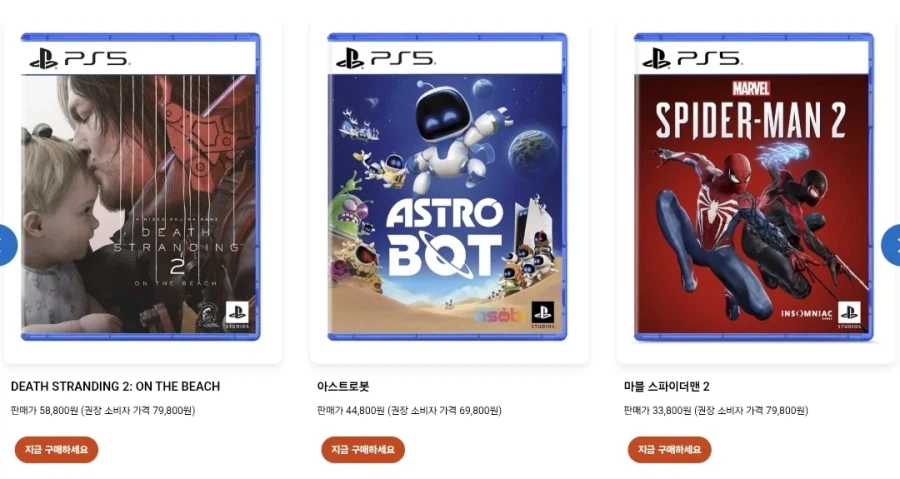900x479 pixels.
Task: Buy now button under 아스트로봇
Action: [x=363, y=450]
